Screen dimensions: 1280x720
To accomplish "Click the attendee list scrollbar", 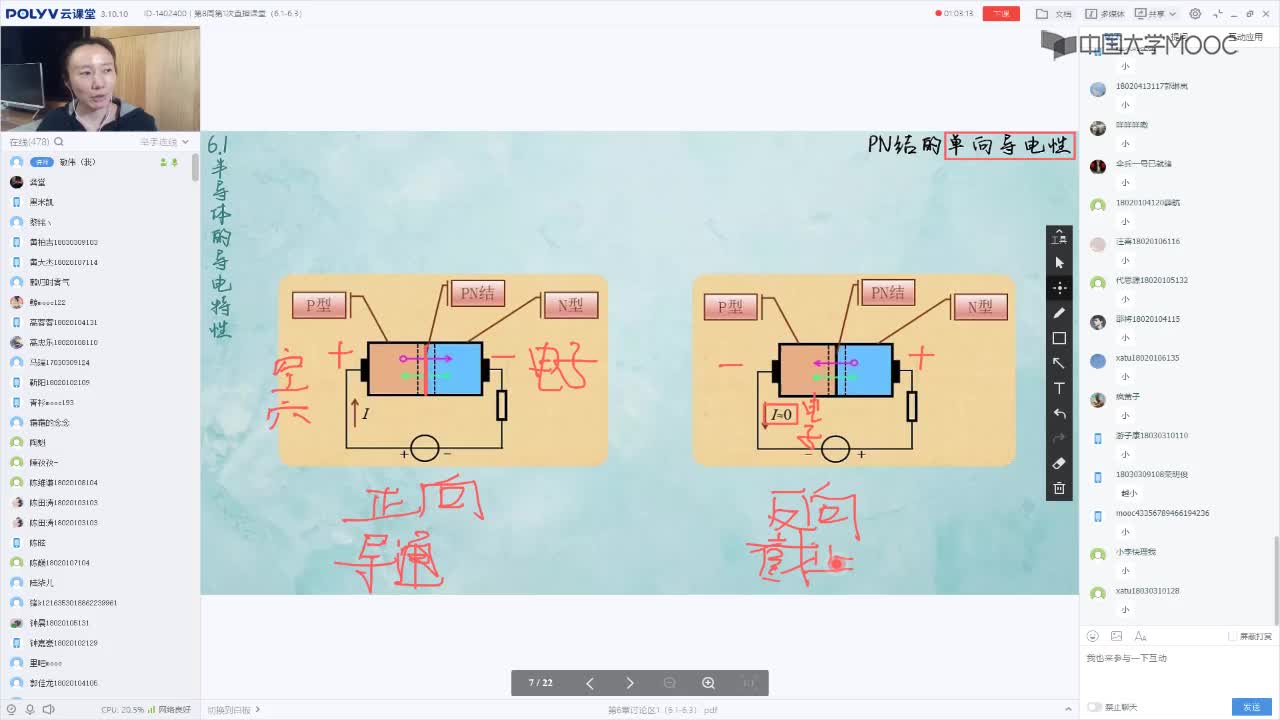I will (x=196, y=167).
